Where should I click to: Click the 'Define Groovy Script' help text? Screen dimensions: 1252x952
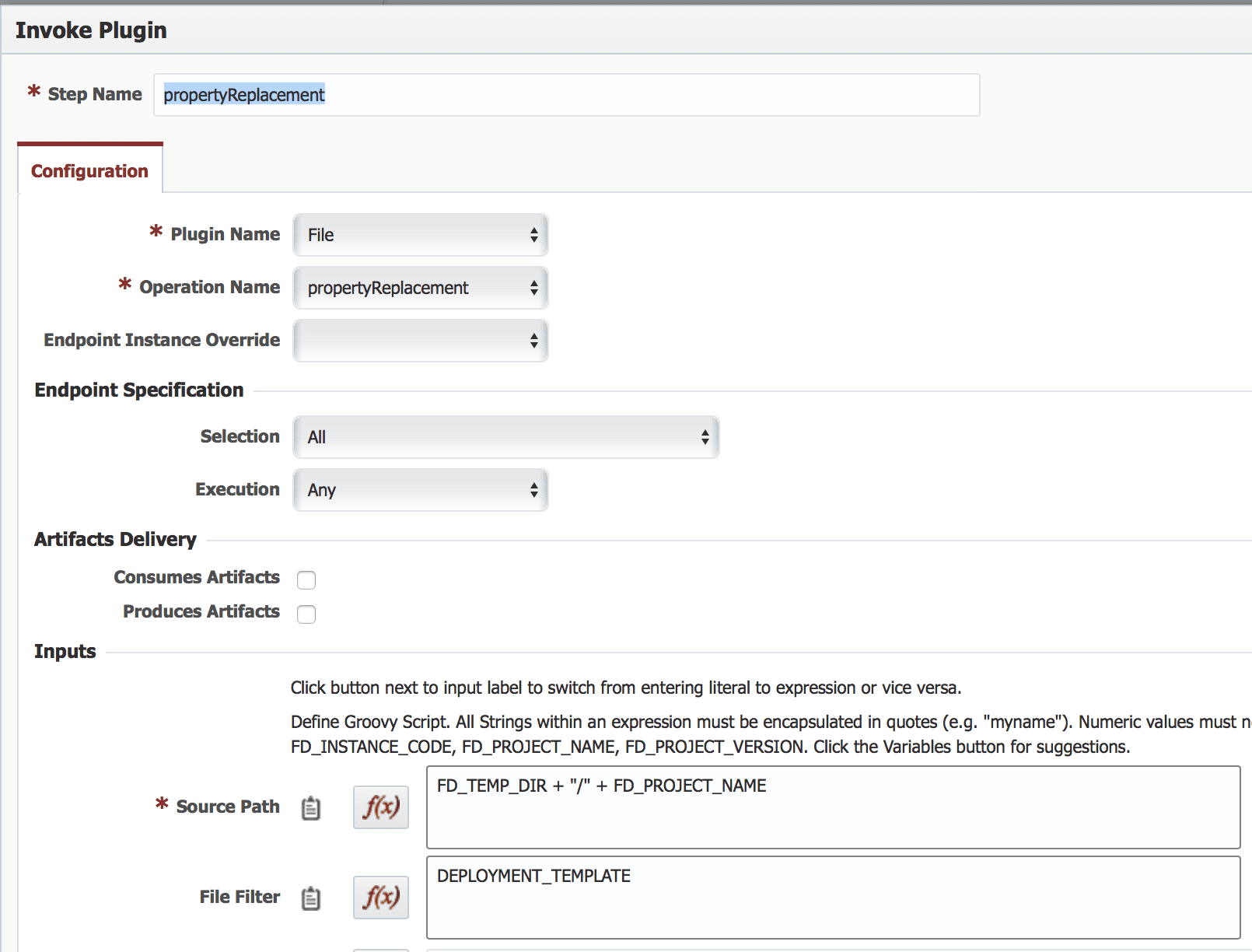coord(771,722)
